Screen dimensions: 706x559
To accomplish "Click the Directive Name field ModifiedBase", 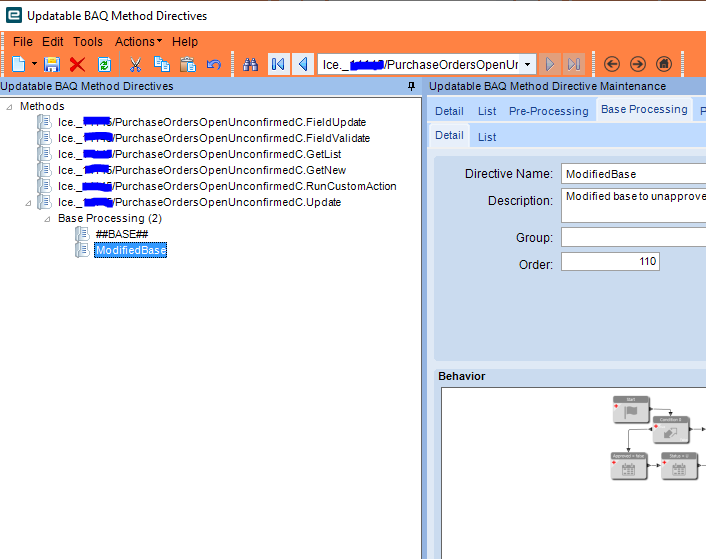I will pyautogui.click(x=633, y=174).
